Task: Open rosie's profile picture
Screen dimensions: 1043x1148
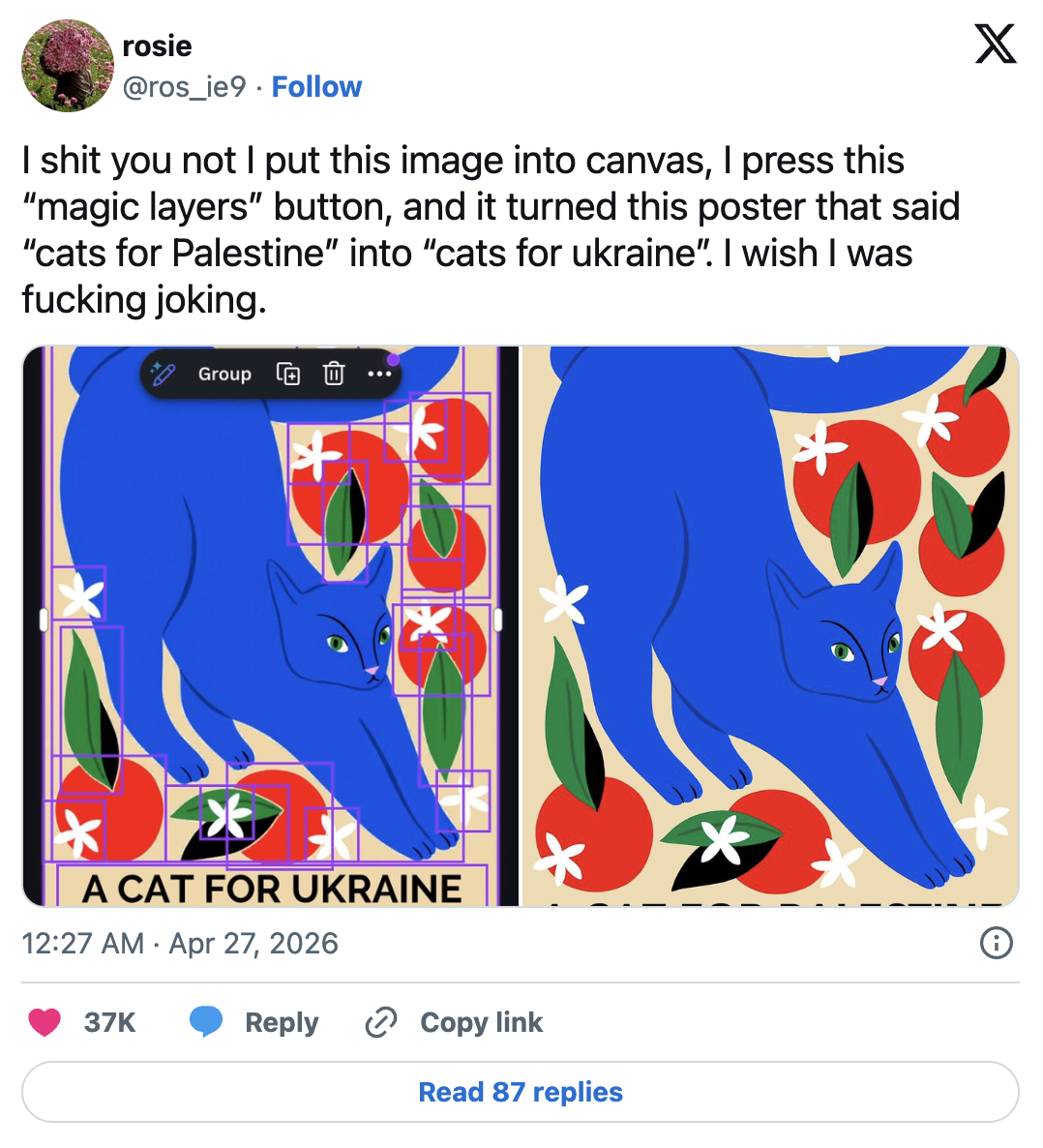Action: (x=67, y=65)
